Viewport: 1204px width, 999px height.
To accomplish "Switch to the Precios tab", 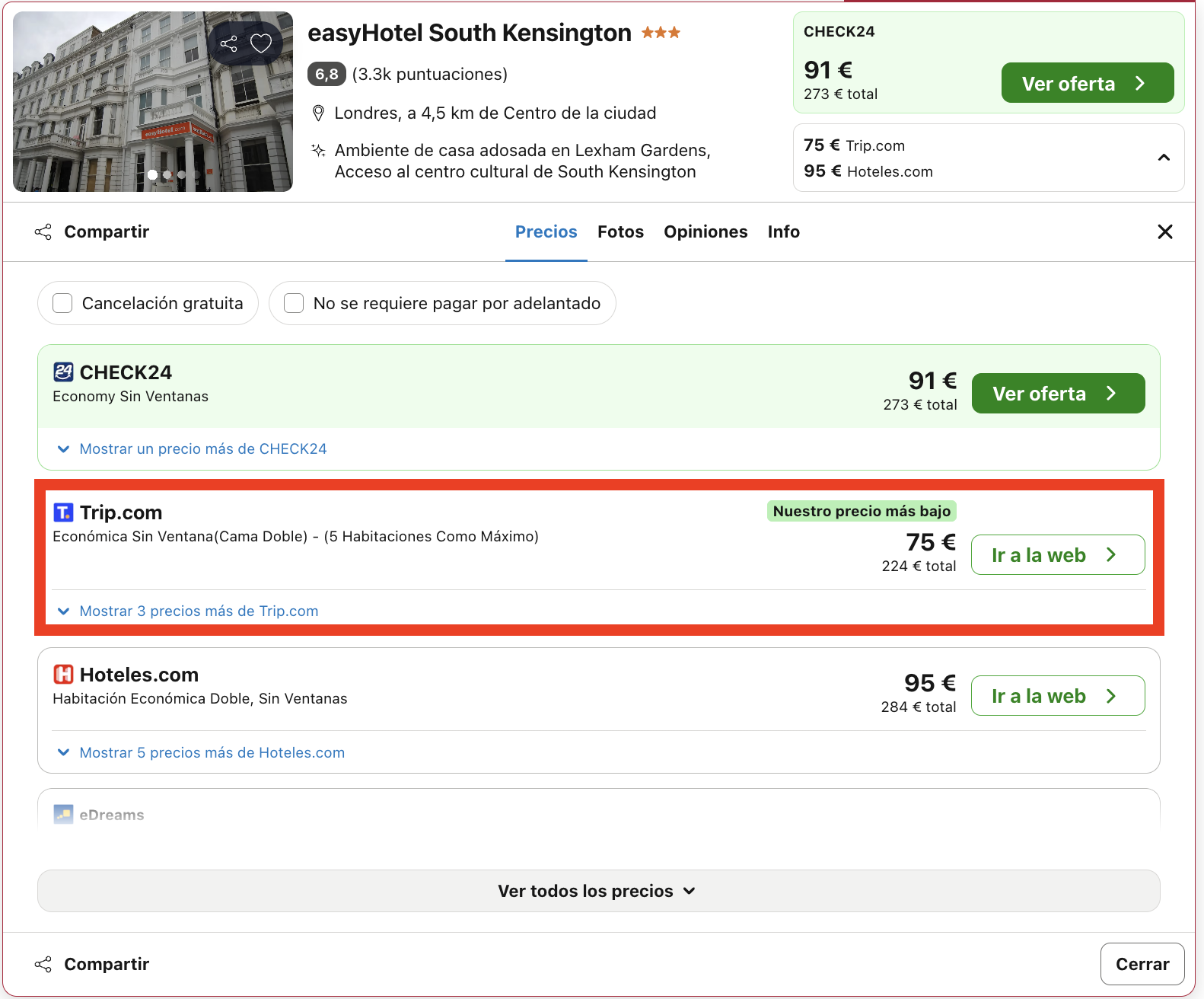I will (x=546, y=231).
